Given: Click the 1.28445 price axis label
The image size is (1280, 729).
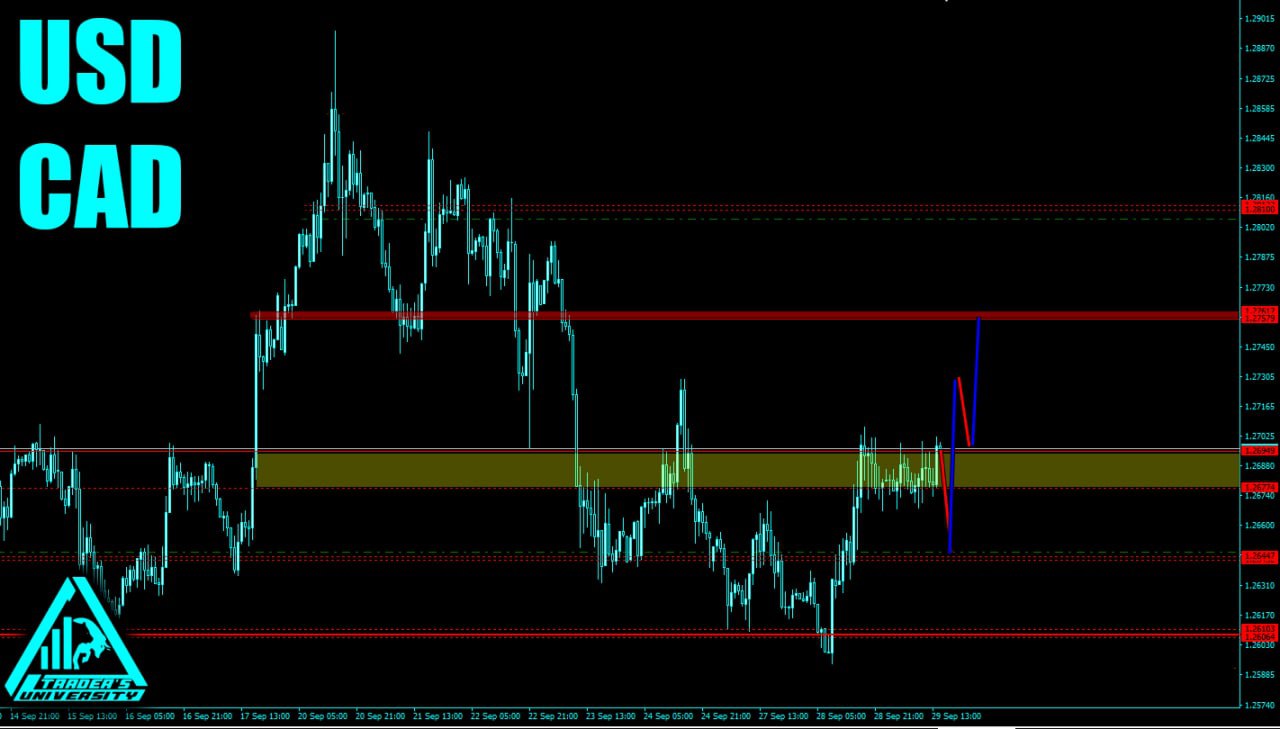Looking at the screenshot, I should pos(1260,138).
